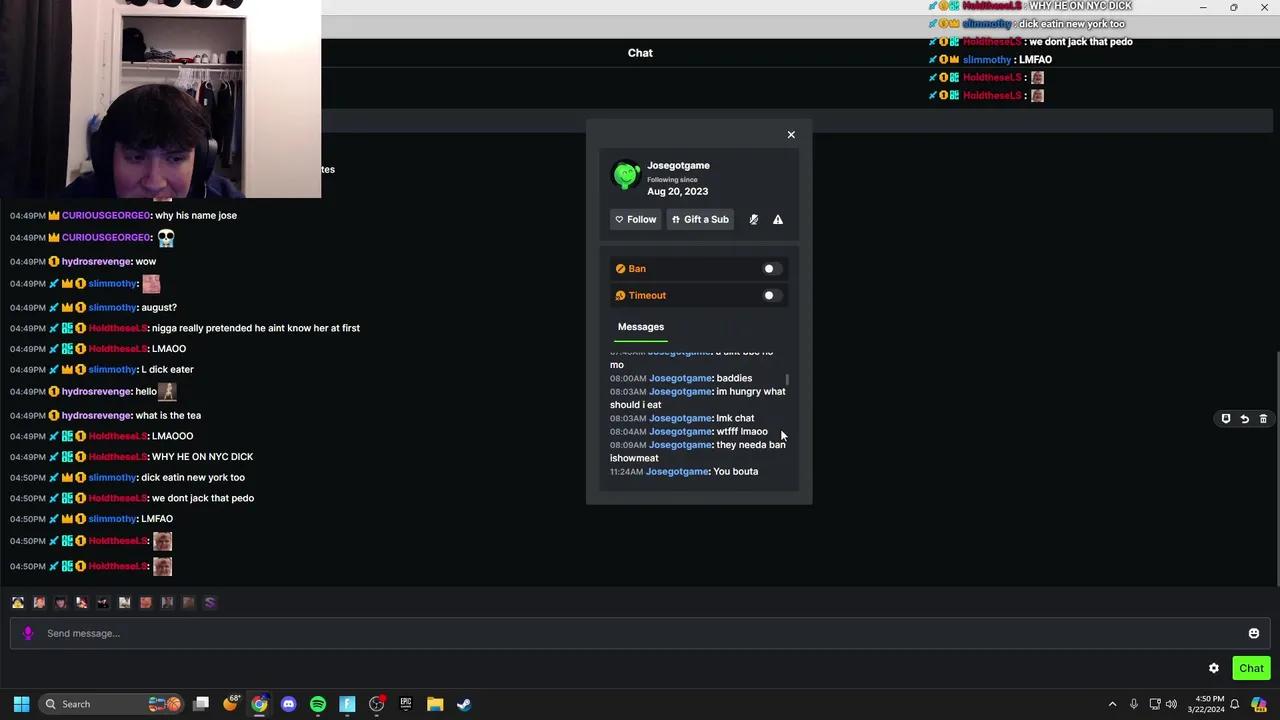The image size is (1280, 720).
Task: Click the trash delete message icon
Action: tap(1263, 419)
